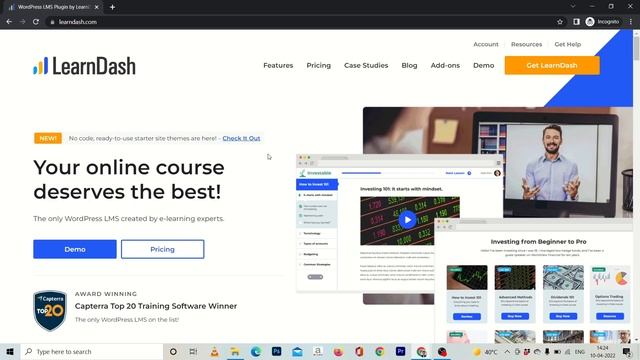Open Windows Start menu

10,351
